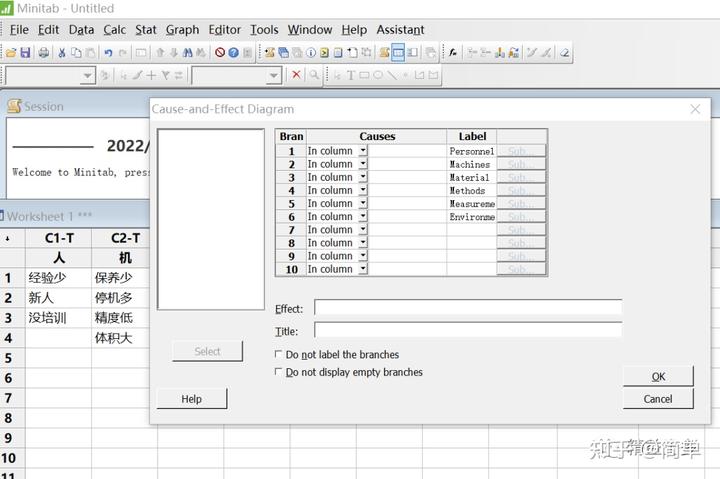The image size is (720, 479).
Task: Expand the branch 2 In column dropdown
Action: click(363, 163)
